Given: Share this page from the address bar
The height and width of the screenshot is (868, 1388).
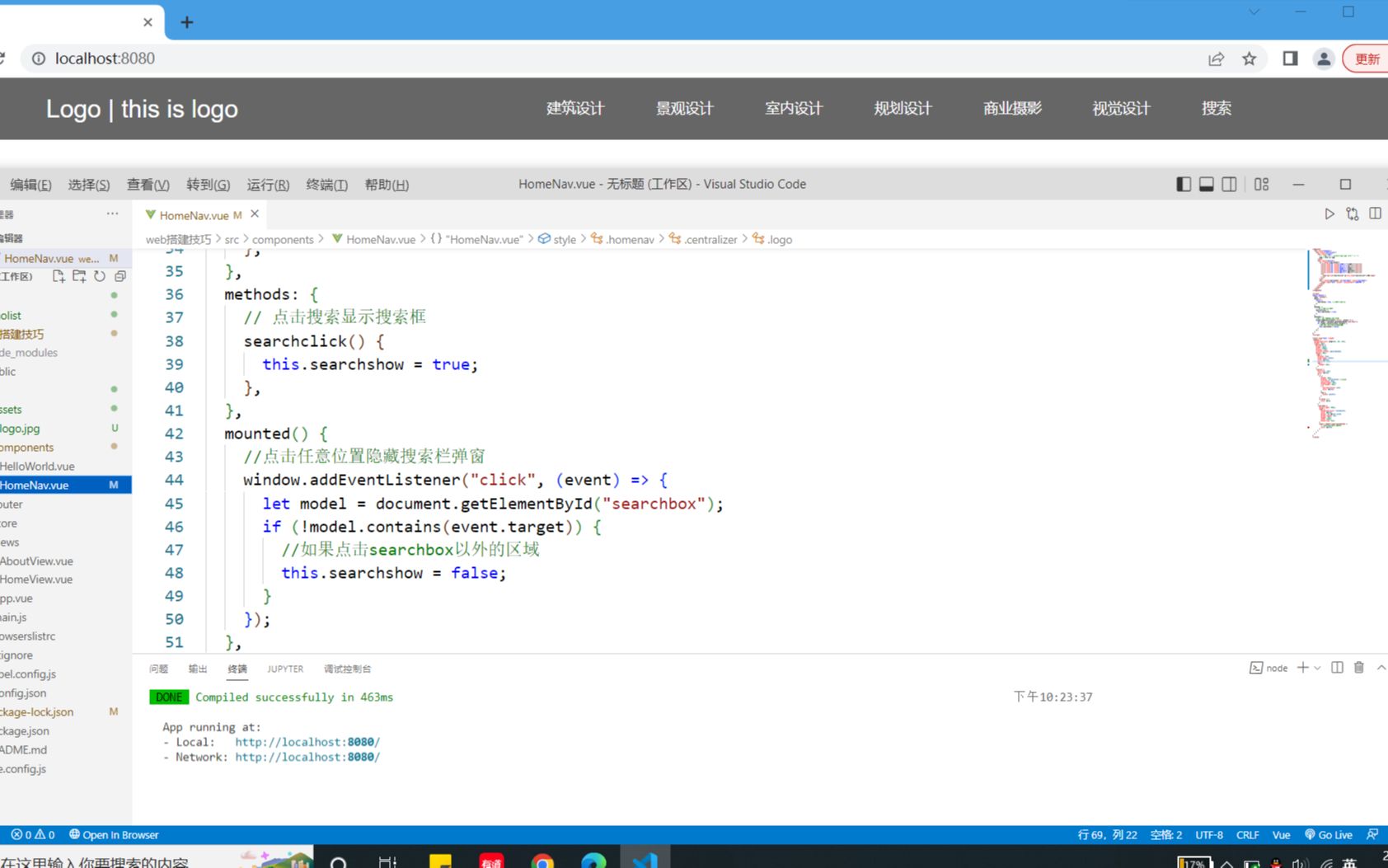Looking at the screenshot, I should [1216, 59].
